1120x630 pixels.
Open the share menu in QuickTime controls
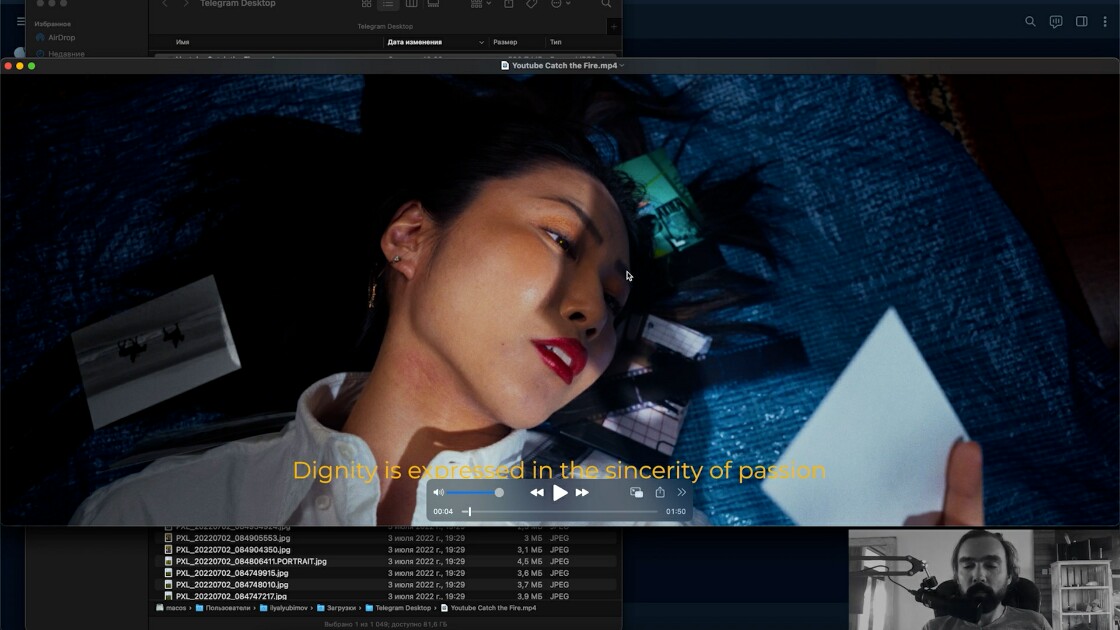tap(660, 492)
